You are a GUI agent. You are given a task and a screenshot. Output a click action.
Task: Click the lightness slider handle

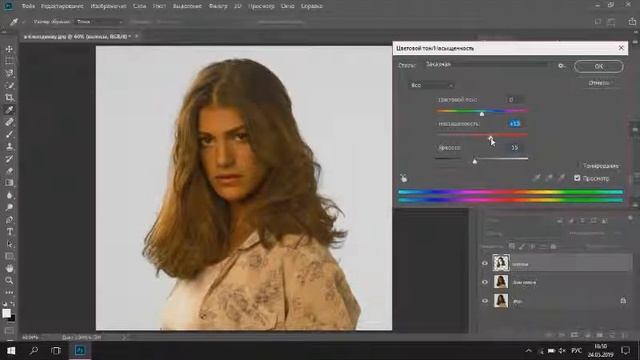coord(475,161)
